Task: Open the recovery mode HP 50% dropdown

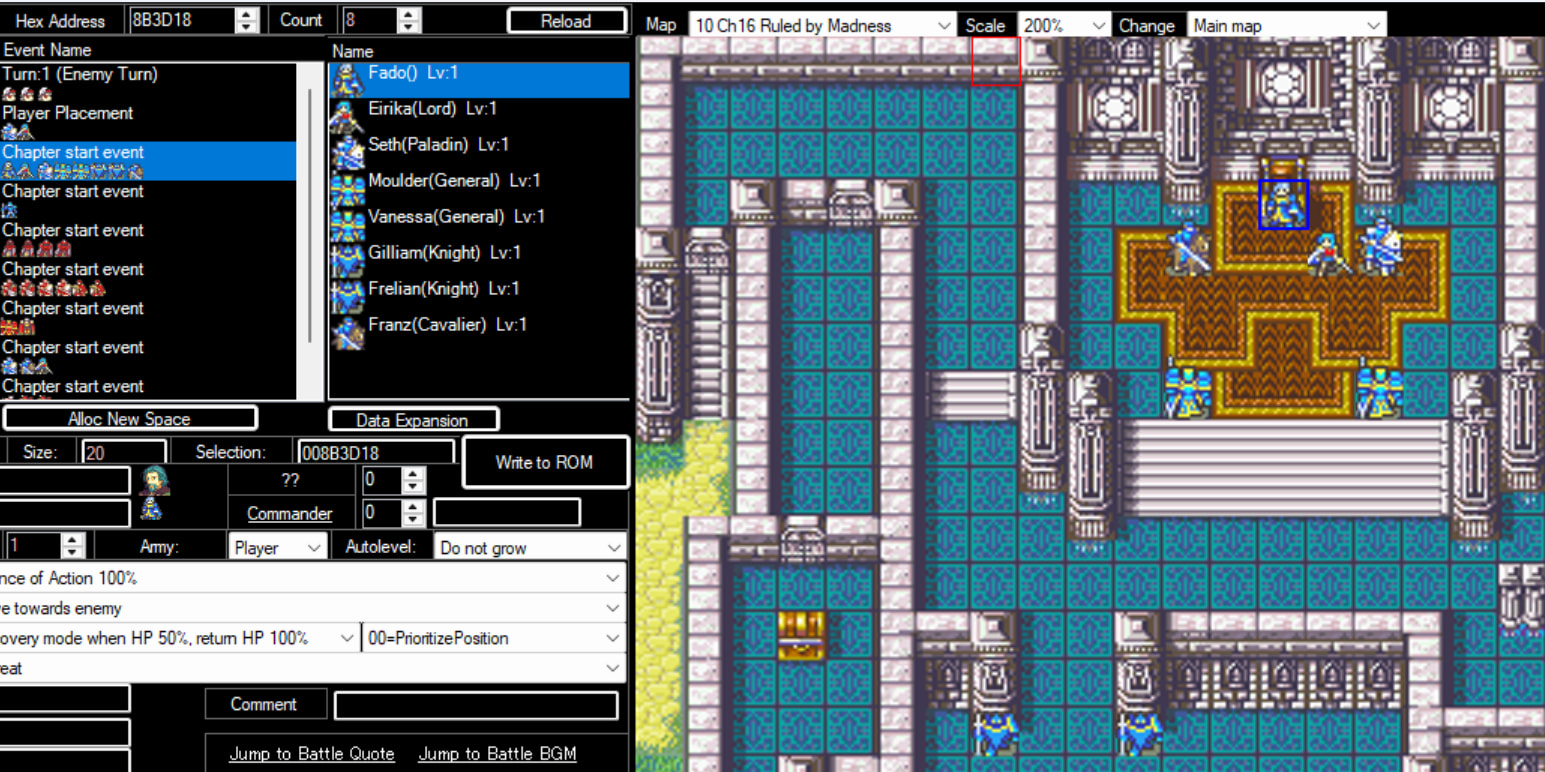Action: [180, 638]
